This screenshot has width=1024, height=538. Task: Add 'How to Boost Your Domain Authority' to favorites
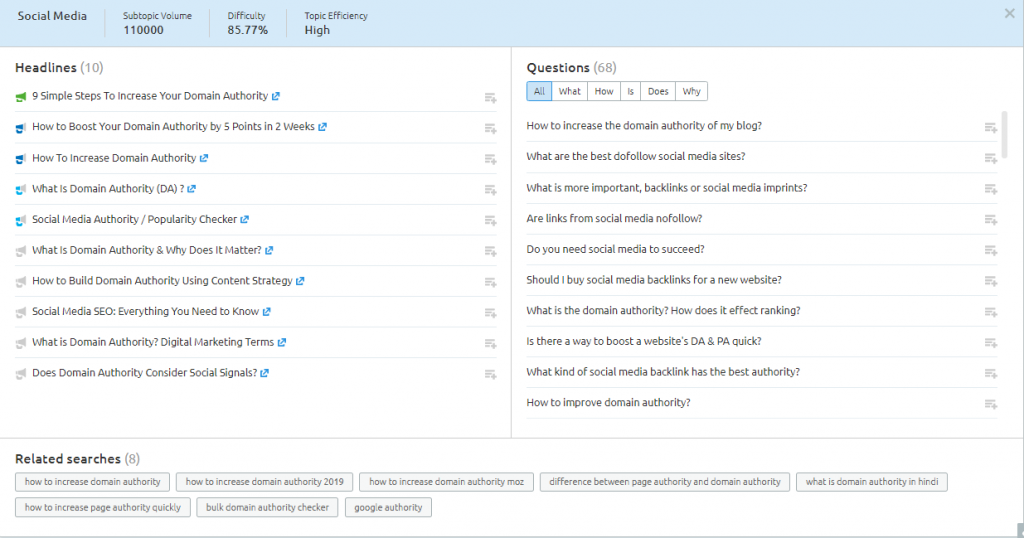(x=490, y=129)
